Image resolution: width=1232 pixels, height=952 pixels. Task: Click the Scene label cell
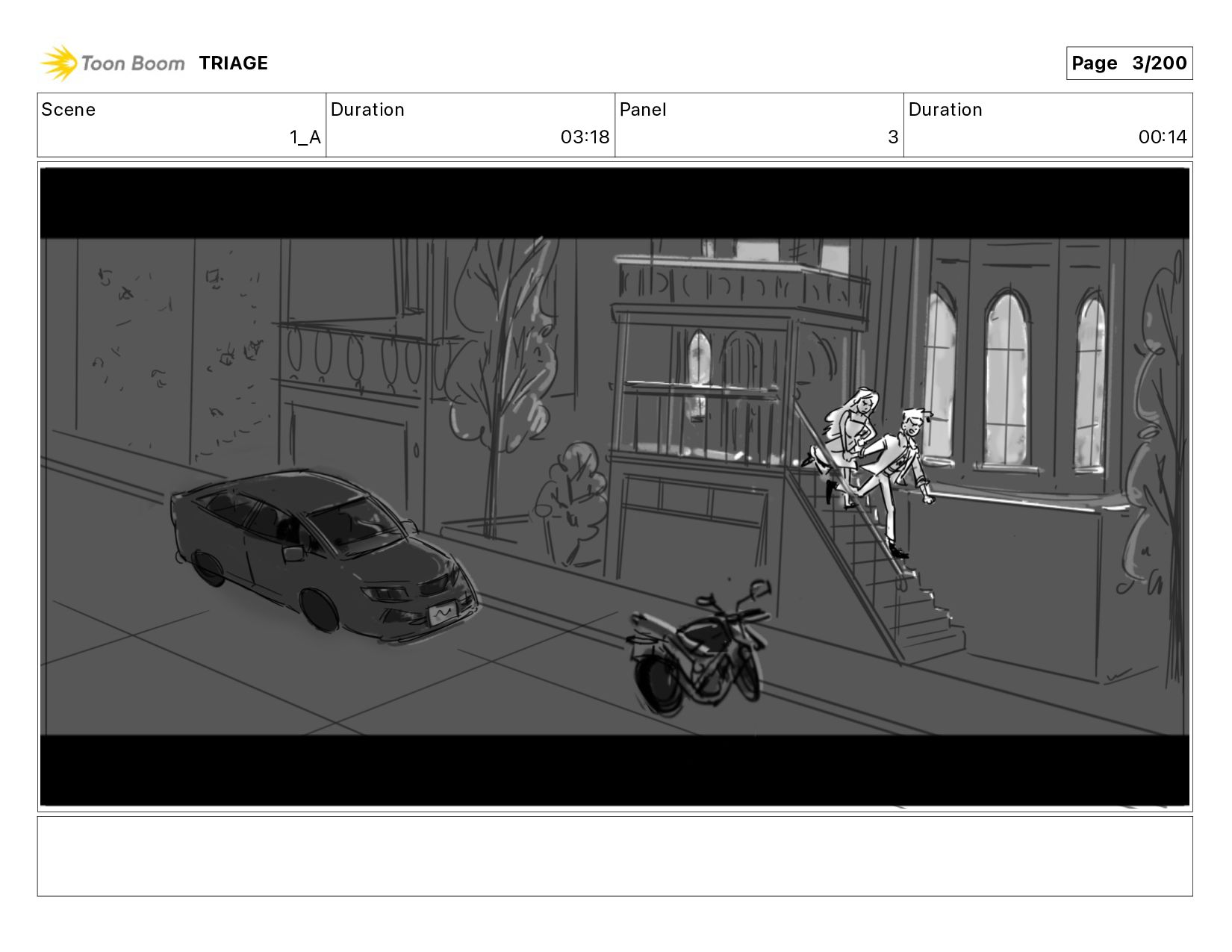[x=181, y=125]
